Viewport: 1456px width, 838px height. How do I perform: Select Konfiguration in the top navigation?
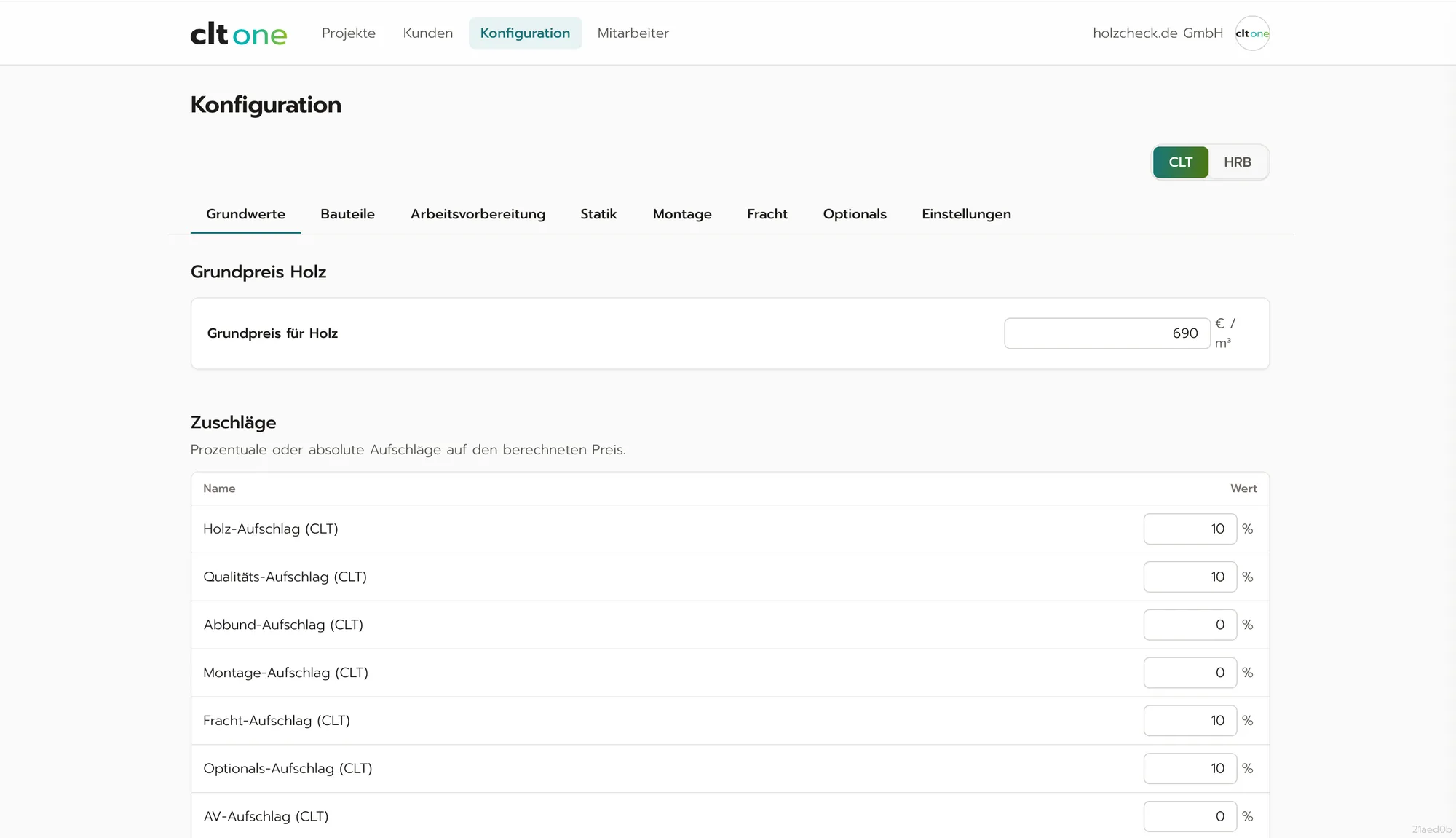(x=525, y=33)
